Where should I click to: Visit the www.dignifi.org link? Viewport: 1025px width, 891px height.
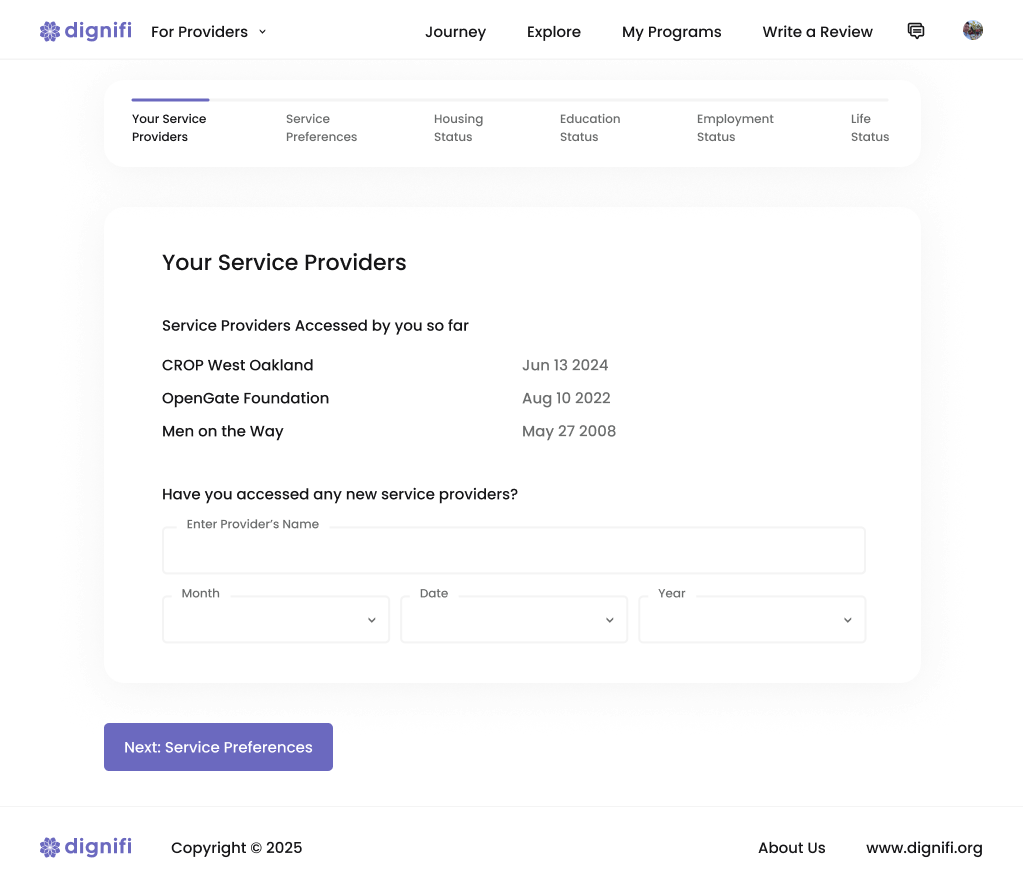[924, 848]
